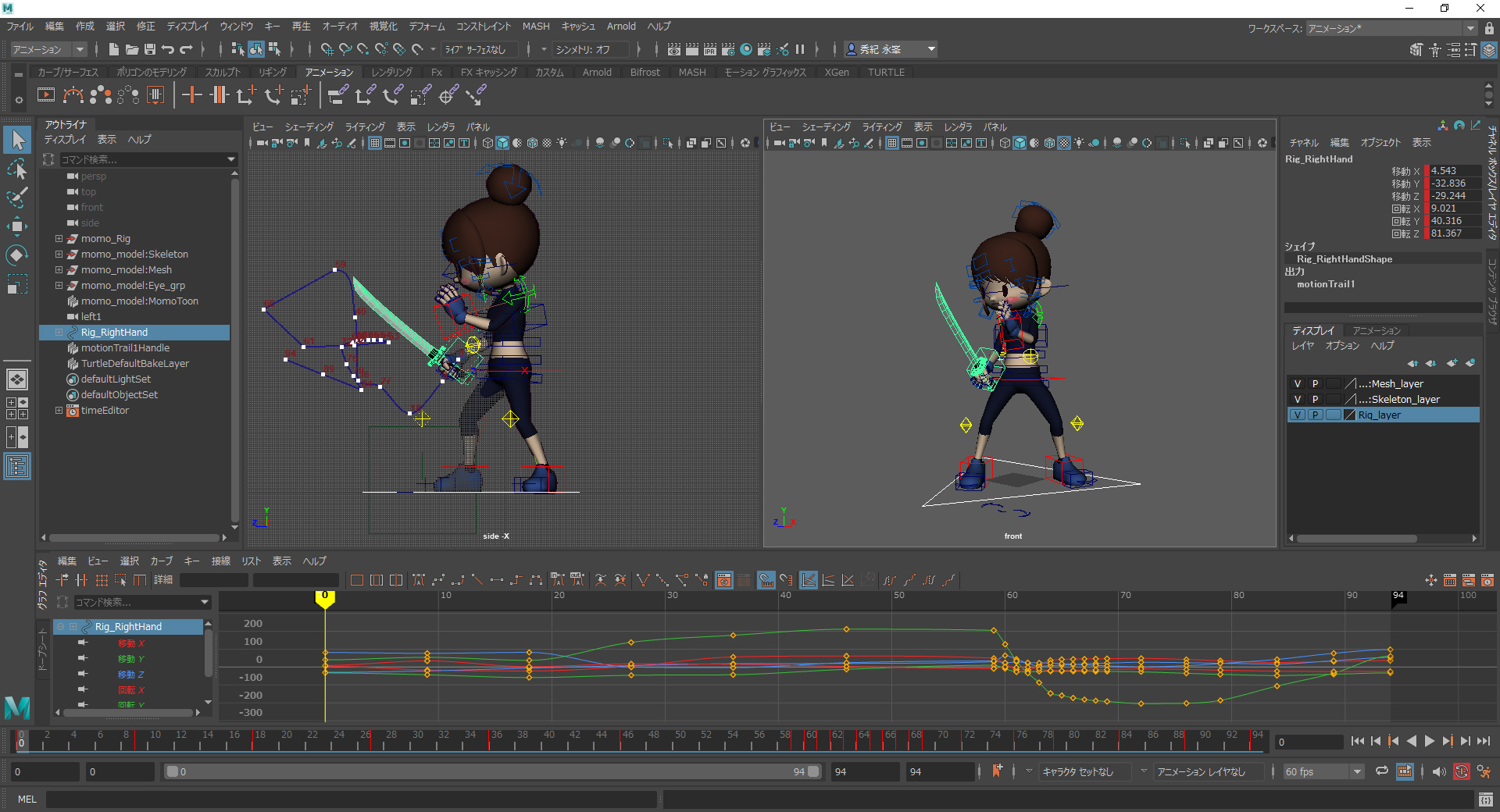This screenshot has width=1500, height=812.
Task: Click the Set Key shelf icon
Action: pos(191,96)
